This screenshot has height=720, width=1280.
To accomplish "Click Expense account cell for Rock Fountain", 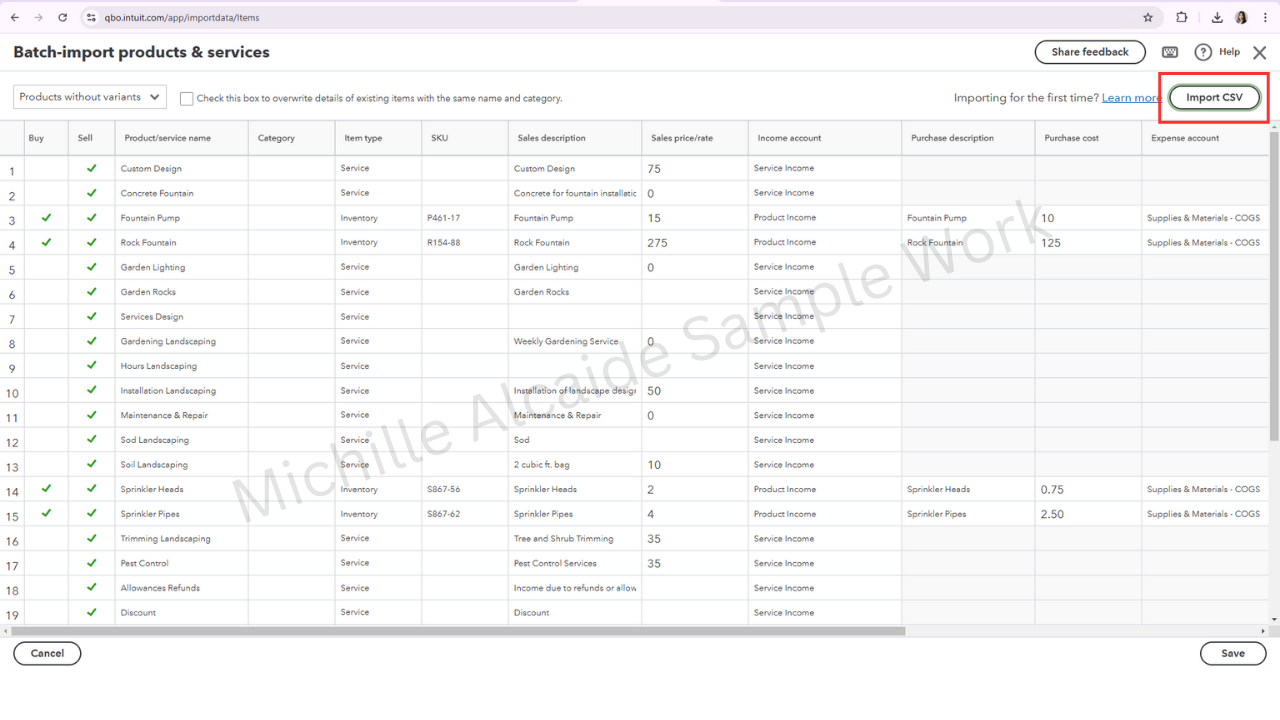I will (x=1205, y=242).
